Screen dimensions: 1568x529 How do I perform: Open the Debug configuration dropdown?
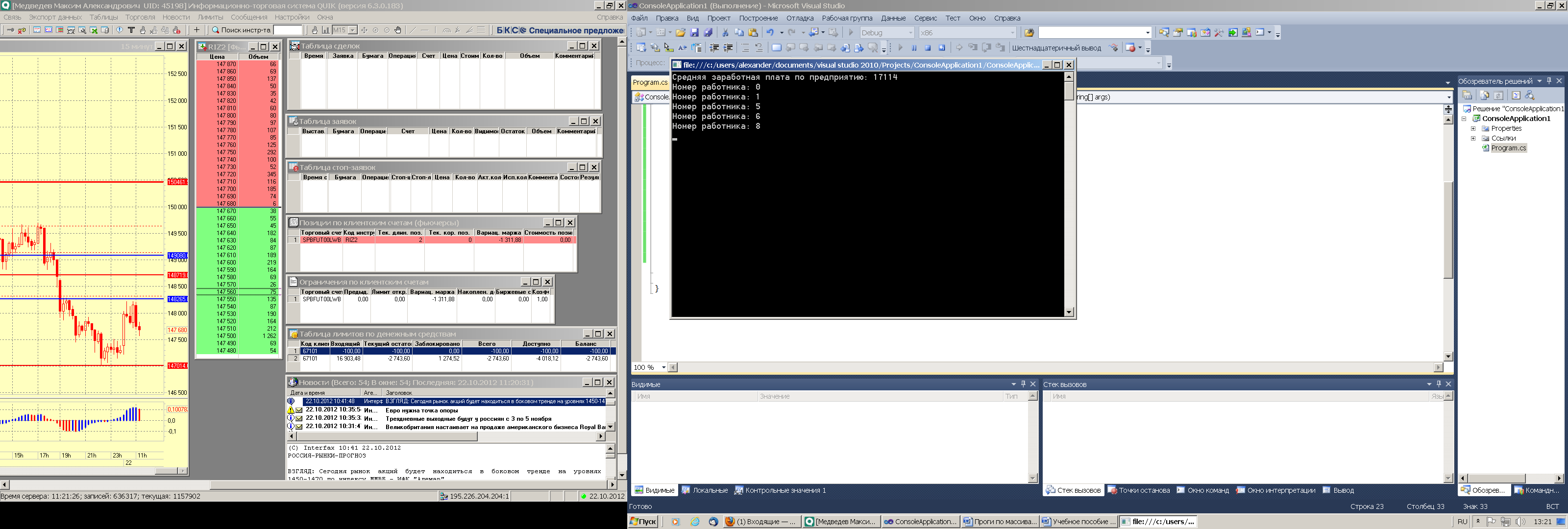(910, 33)
